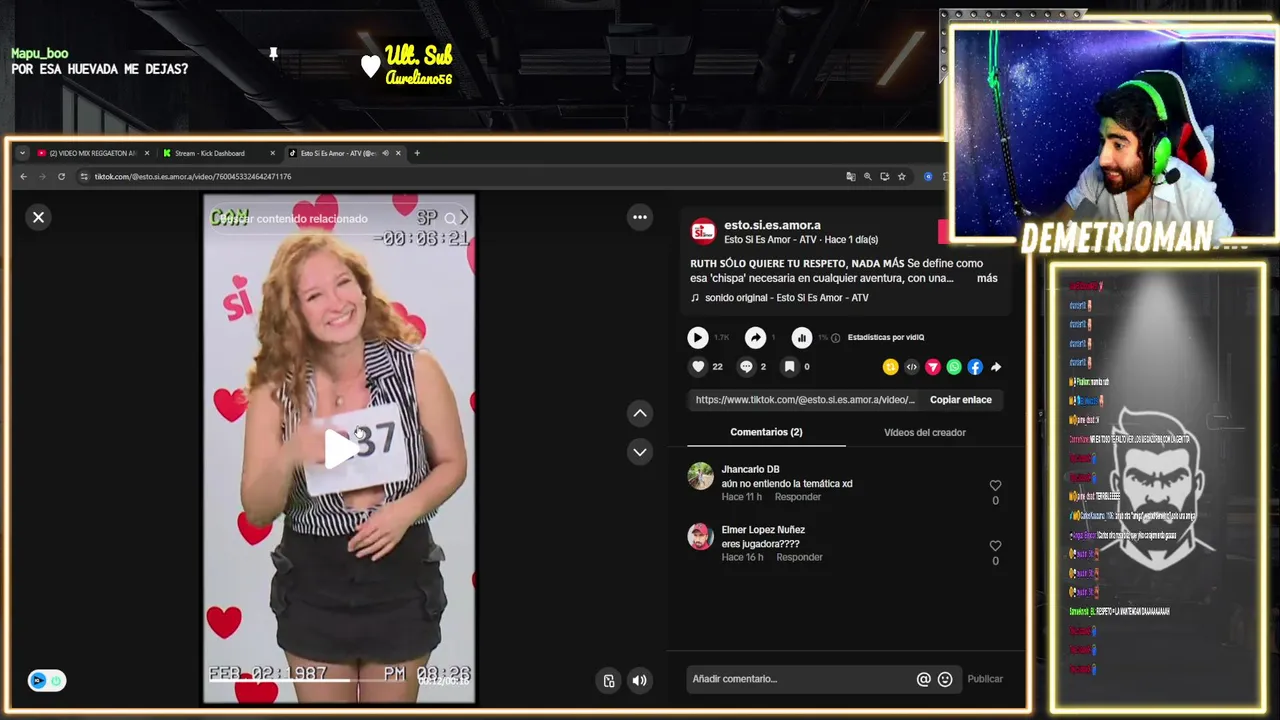Open the esto.si.es.amor.a username link

tap(772, 225)
